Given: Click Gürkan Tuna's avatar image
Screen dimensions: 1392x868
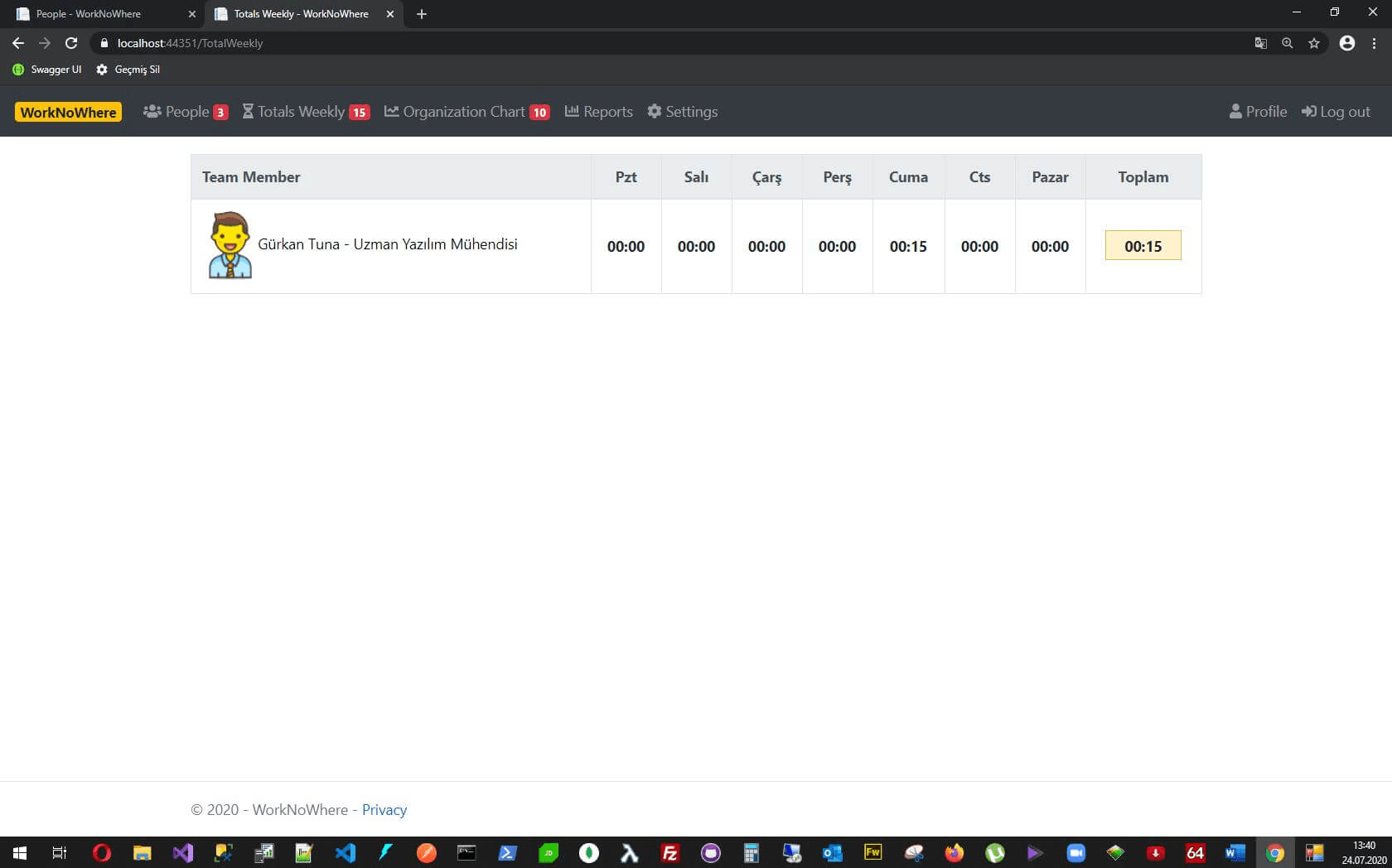Looking at the screenshot, I should pyautogui.click(x=230, y=245).
